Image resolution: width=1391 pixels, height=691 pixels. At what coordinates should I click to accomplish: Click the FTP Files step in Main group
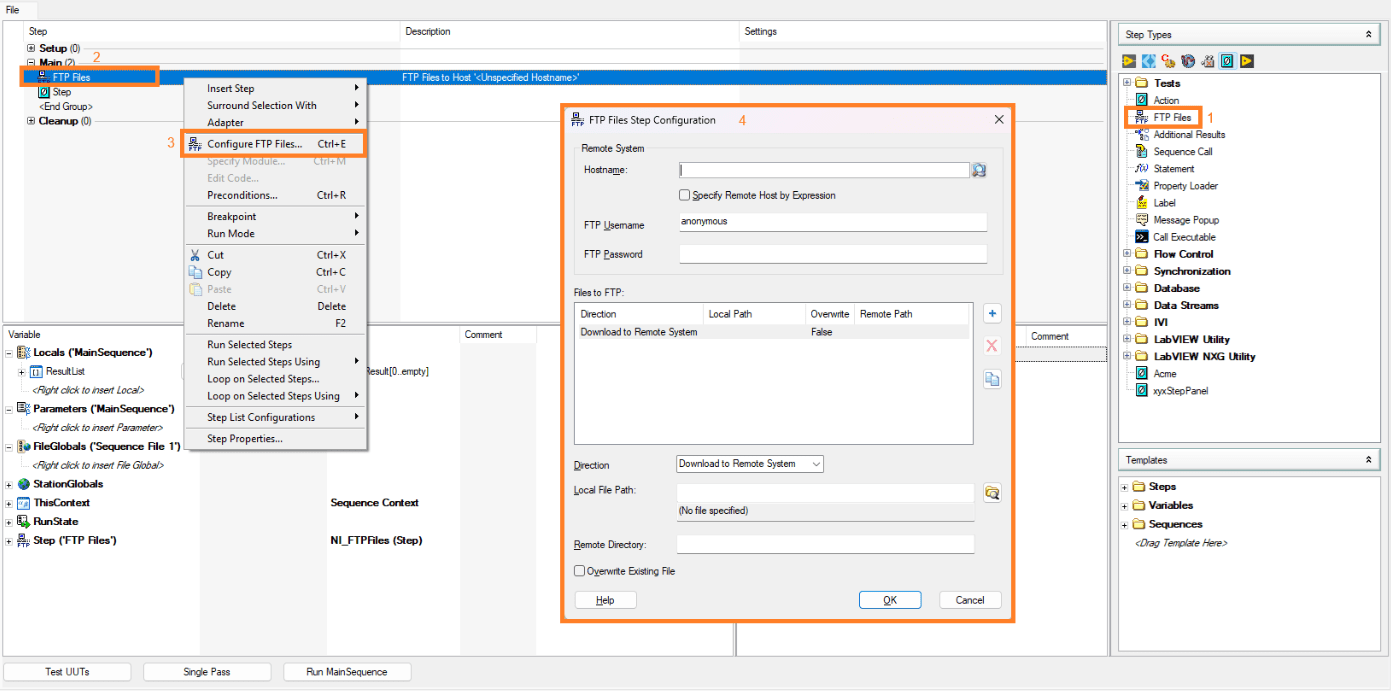pyautogui.click(x=72, y=77)
